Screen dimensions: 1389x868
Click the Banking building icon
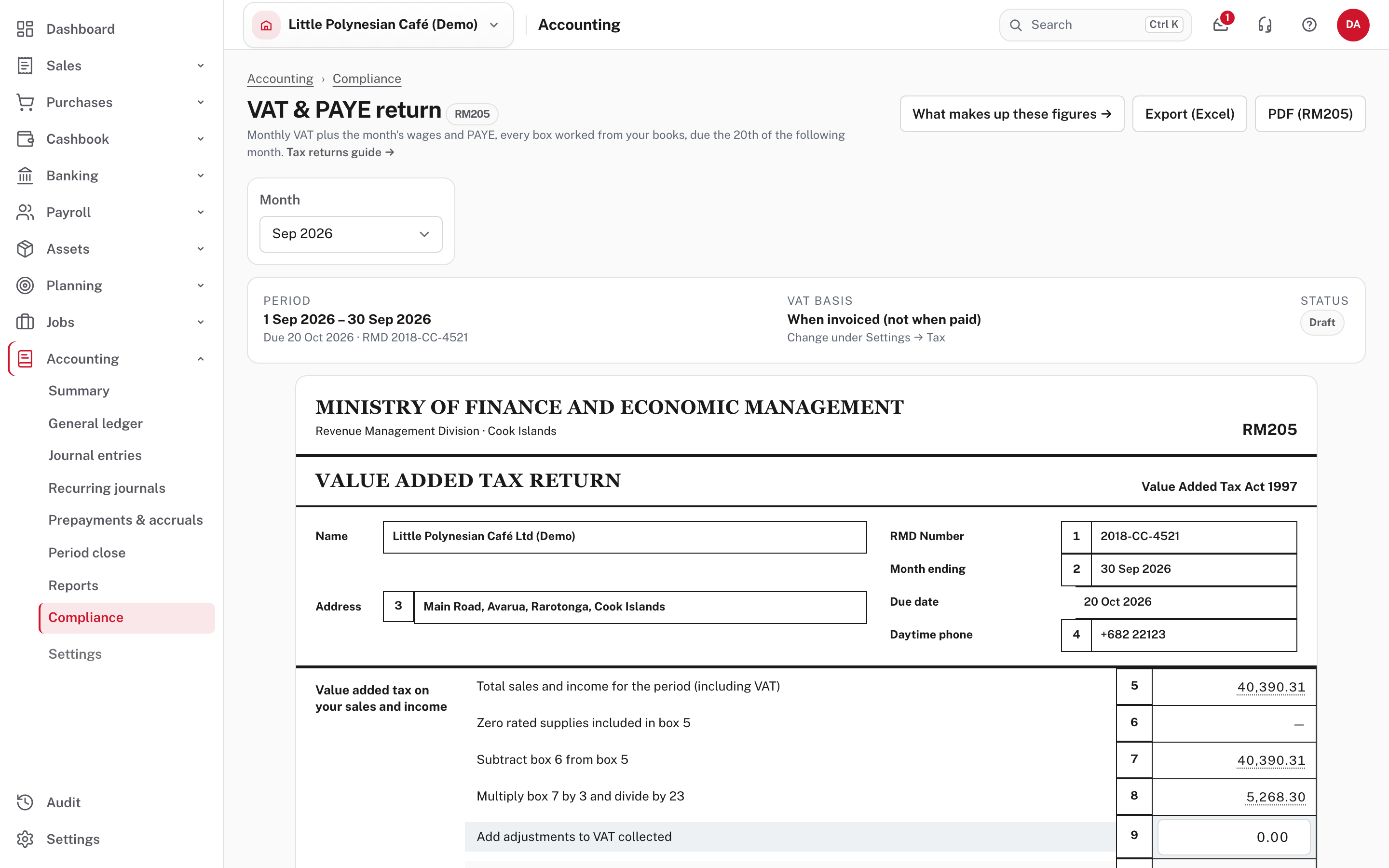coord(25,176)
